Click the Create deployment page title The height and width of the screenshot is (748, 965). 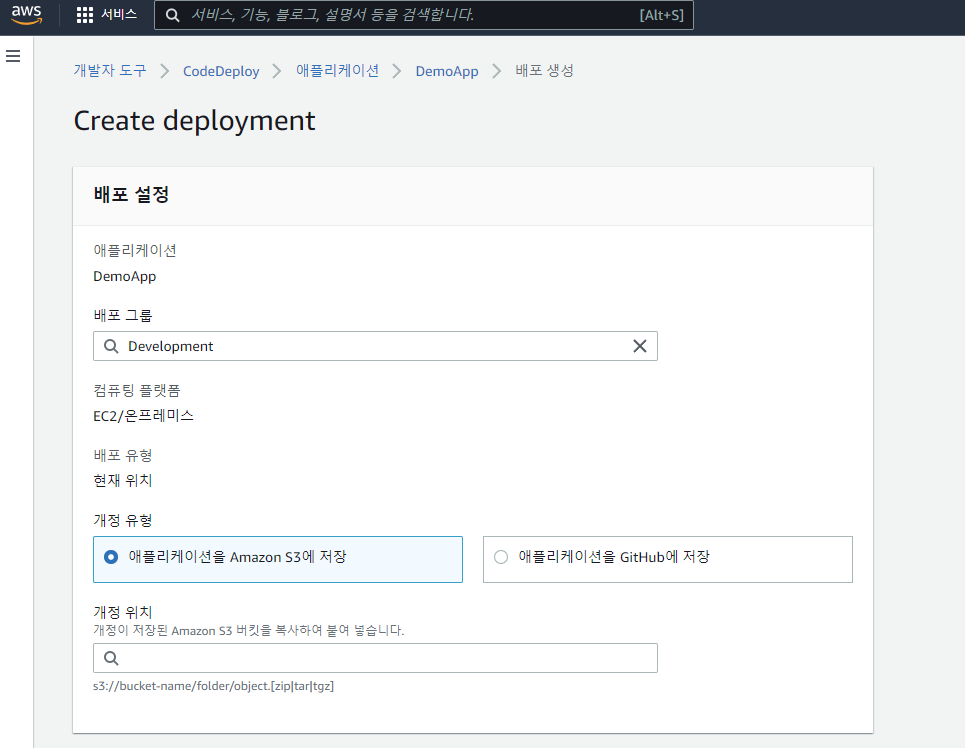tap(194, 121)
